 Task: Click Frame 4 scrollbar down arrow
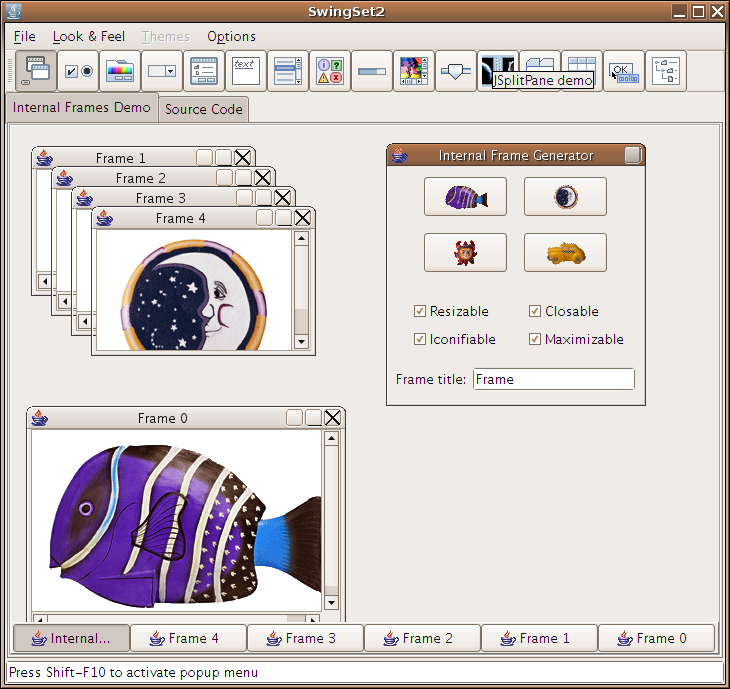pyautogui.click(x=301, y=341)
